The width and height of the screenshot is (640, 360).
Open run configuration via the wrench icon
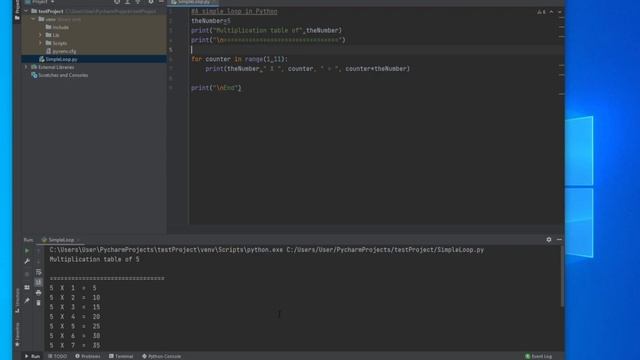click(27, 261)
